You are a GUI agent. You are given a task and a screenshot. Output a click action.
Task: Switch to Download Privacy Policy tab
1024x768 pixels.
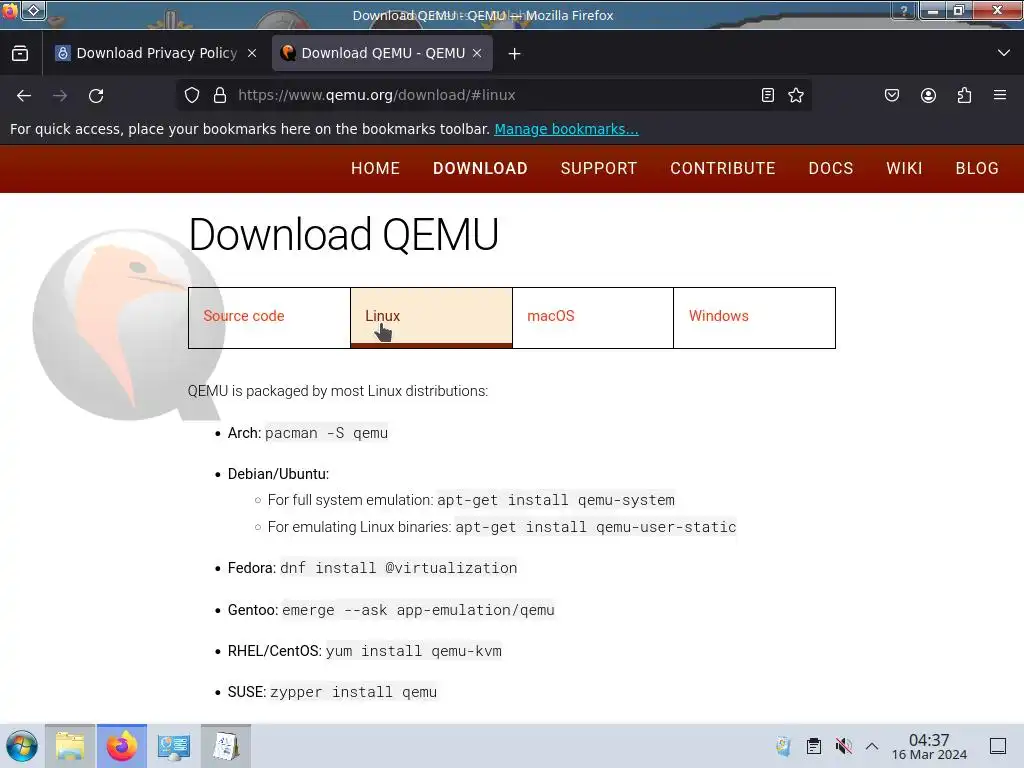[x=155, y=54]
